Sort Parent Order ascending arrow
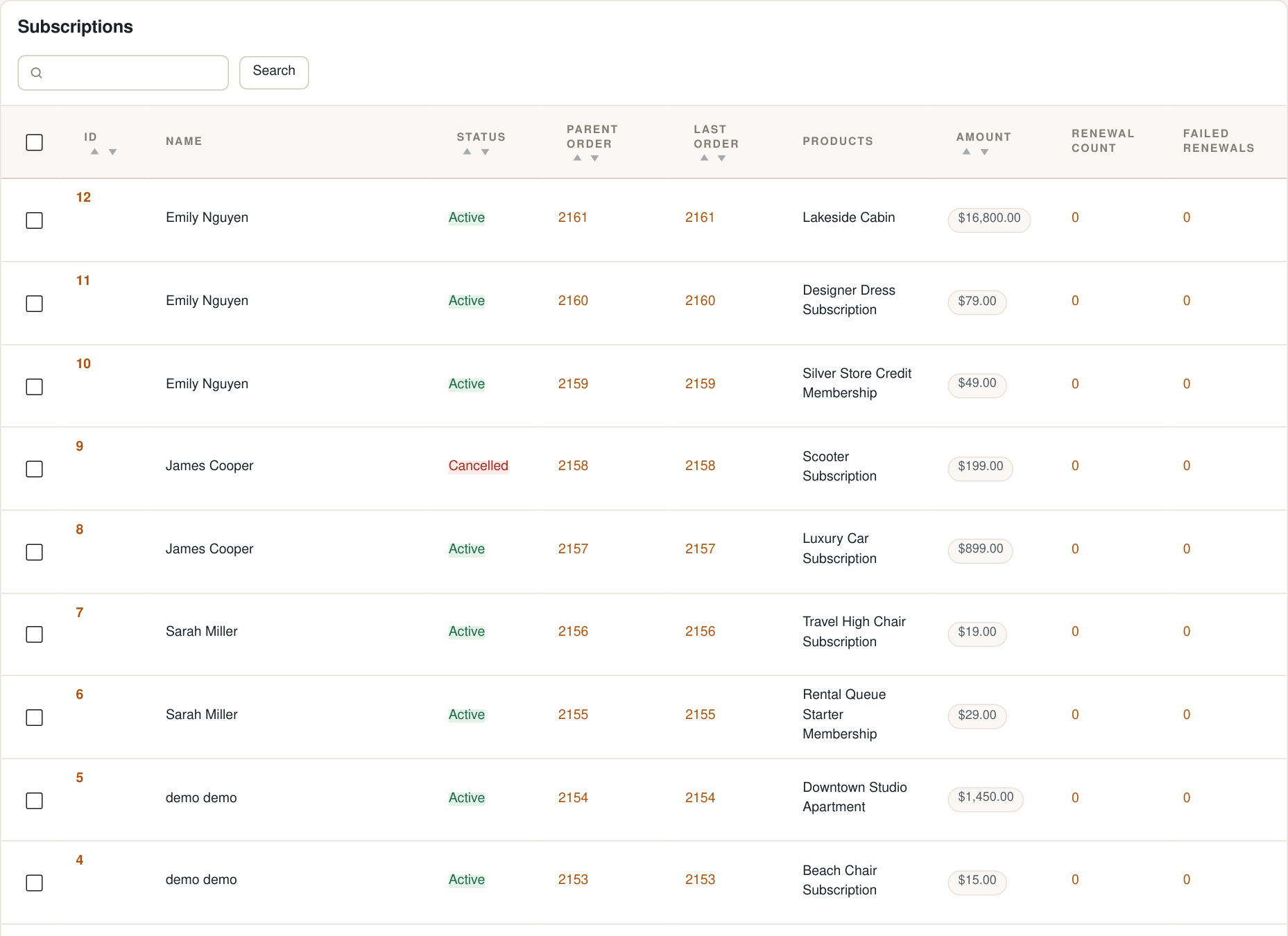 click(577, 158)
